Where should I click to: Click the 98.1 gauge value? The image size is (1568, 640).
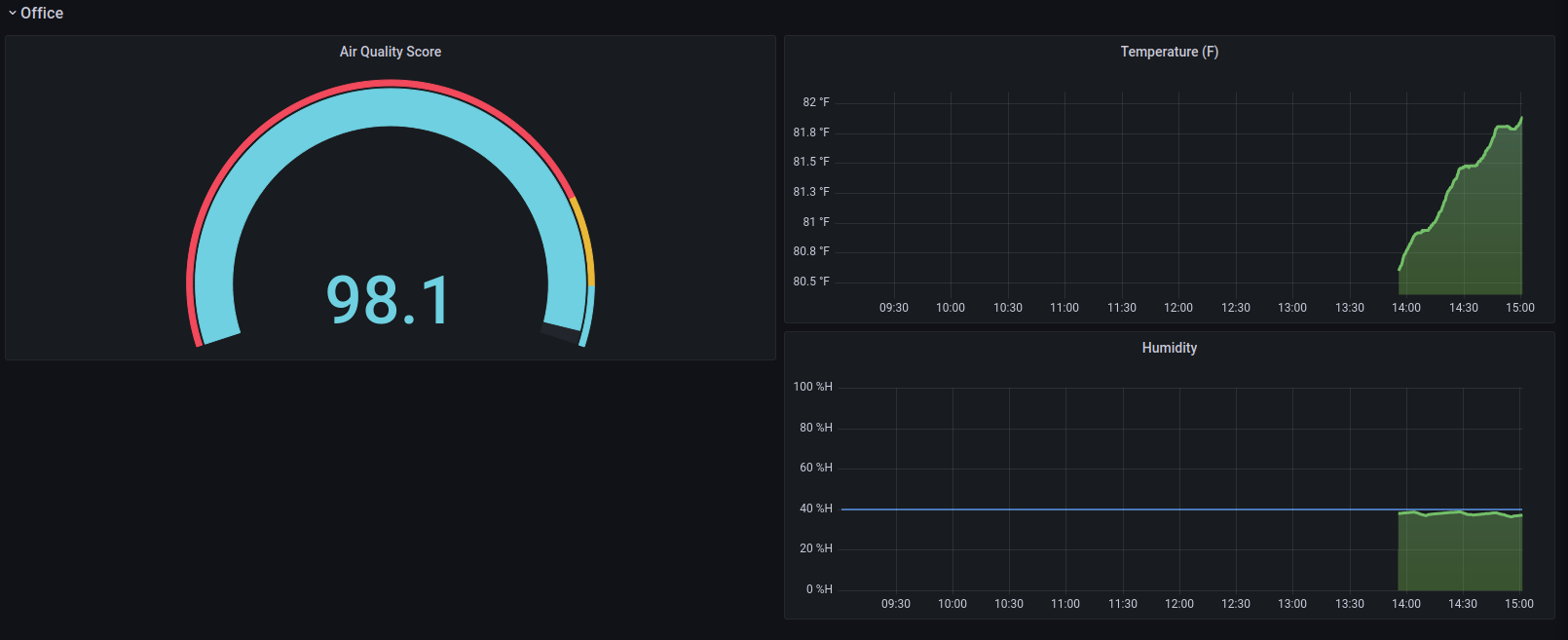(389, 299)
